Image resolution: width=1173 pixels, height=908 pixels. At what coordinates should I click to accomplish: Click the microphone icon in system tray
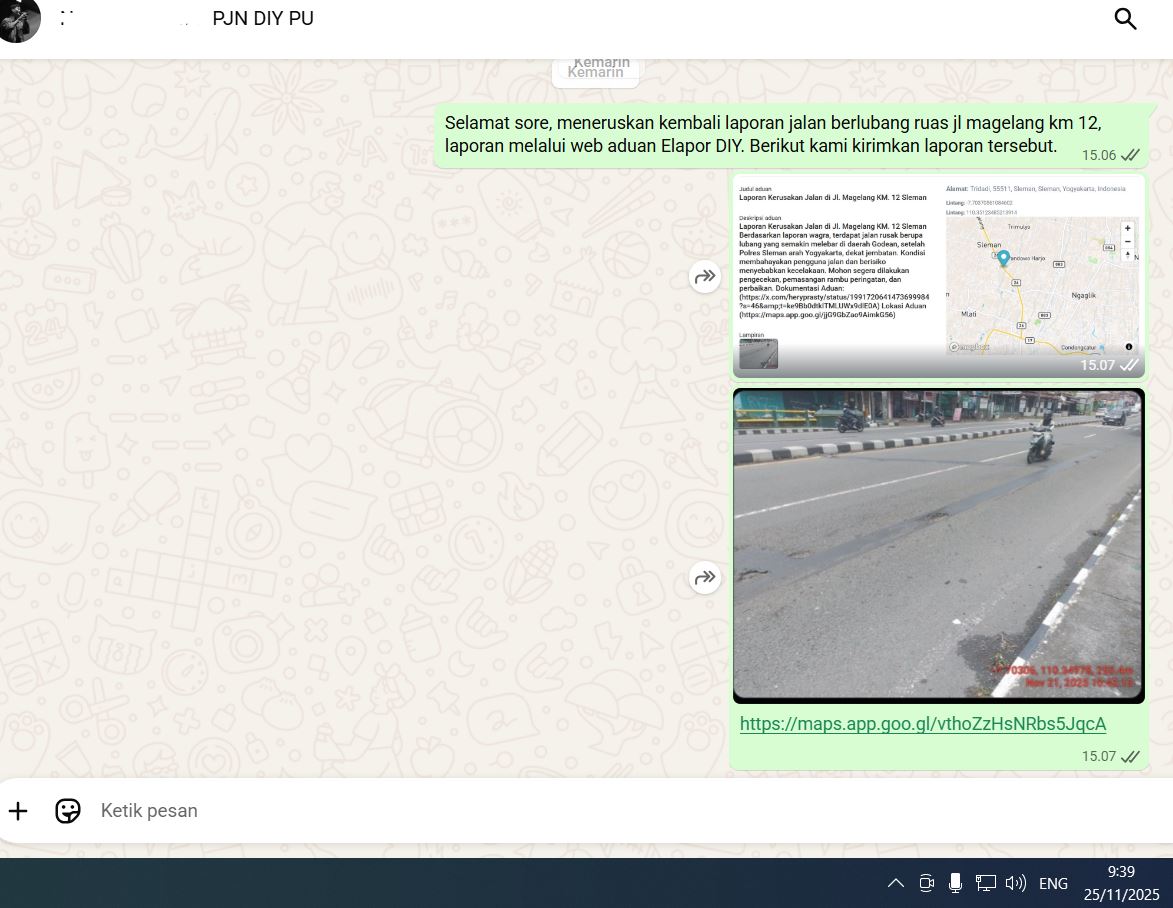pos(955,883)
